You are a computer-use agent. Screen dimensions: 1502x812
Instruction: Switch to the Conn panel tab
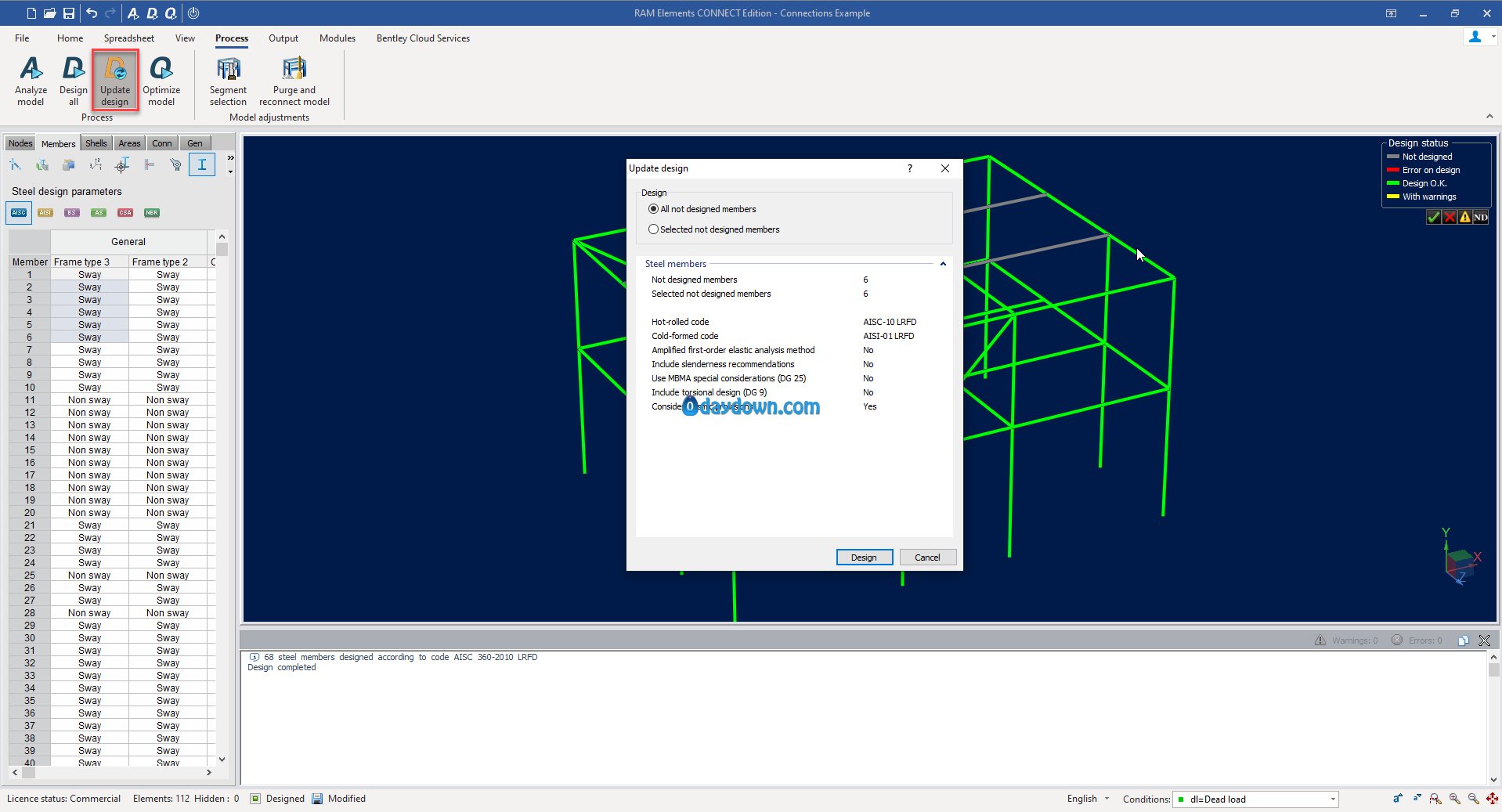(x=162, y=143)
